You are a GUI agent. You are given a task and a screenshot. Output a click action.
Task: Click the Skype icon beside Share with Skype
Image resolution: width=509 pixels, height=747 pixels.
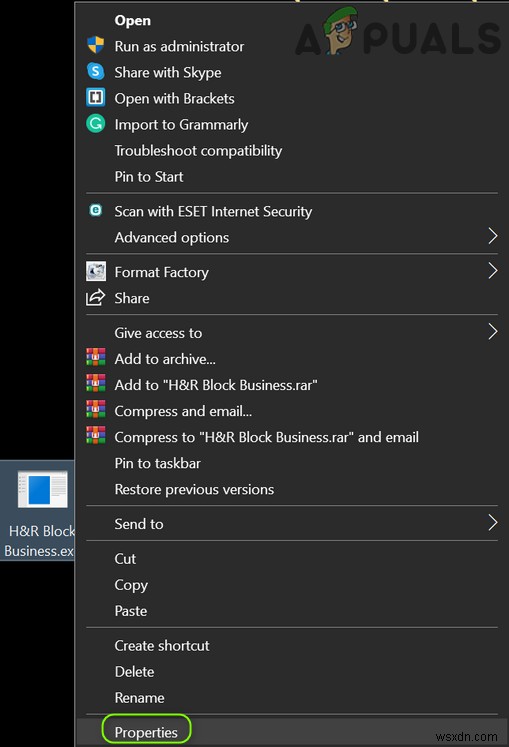point(95,71)
